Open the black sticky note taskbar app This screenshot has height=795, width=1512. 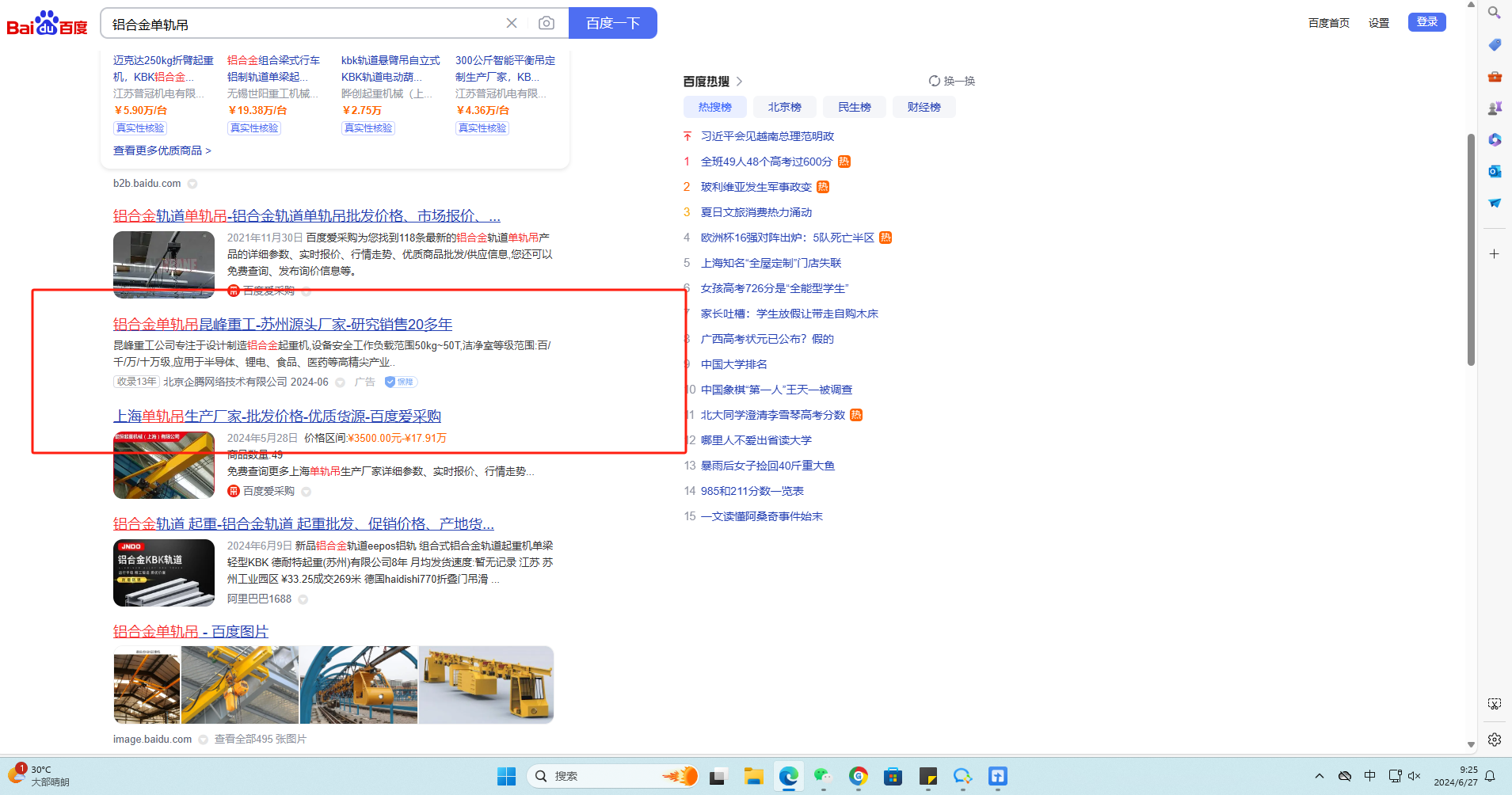928,776
